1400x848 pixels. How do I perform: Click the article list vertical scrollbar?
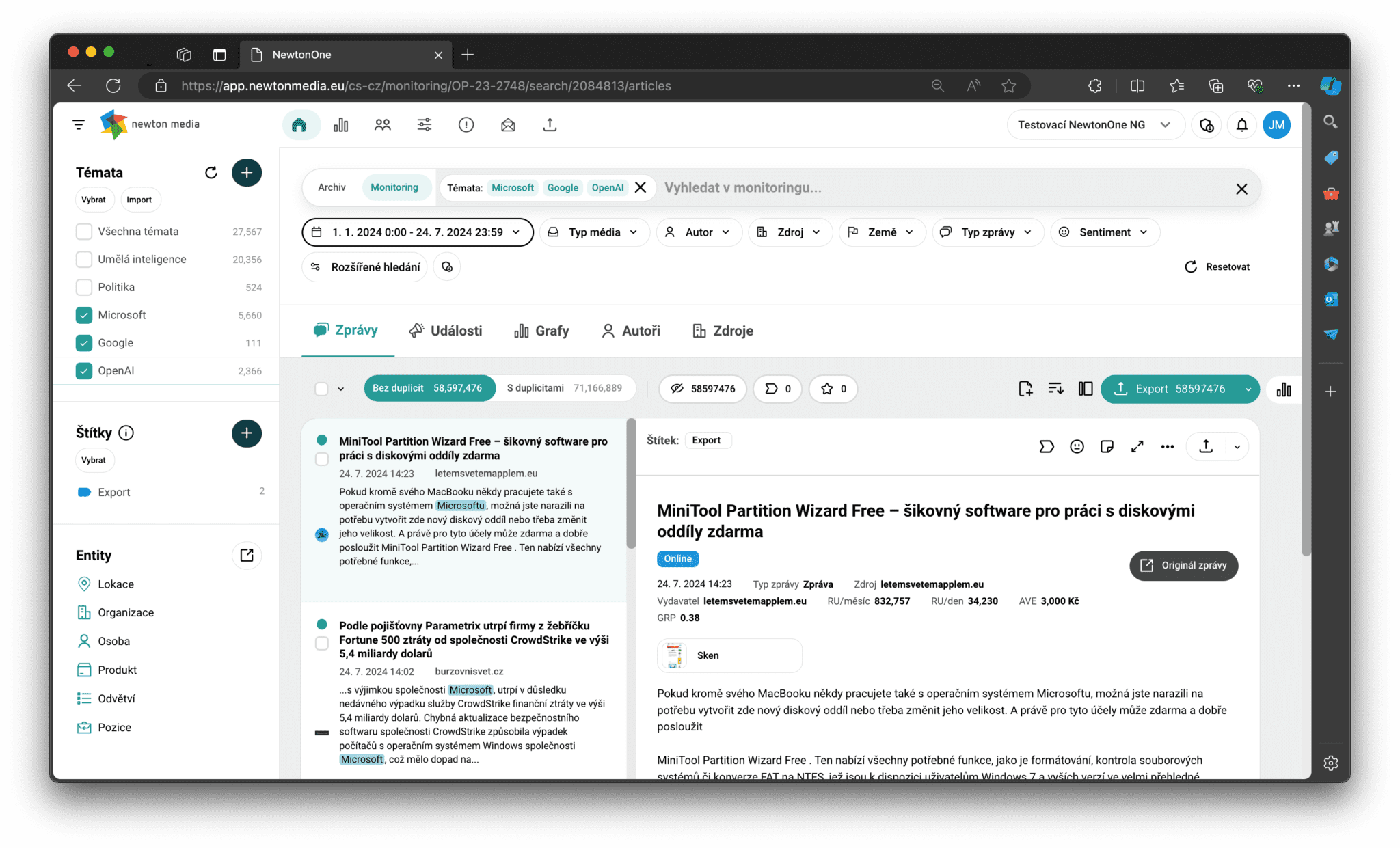click(631, 483)
